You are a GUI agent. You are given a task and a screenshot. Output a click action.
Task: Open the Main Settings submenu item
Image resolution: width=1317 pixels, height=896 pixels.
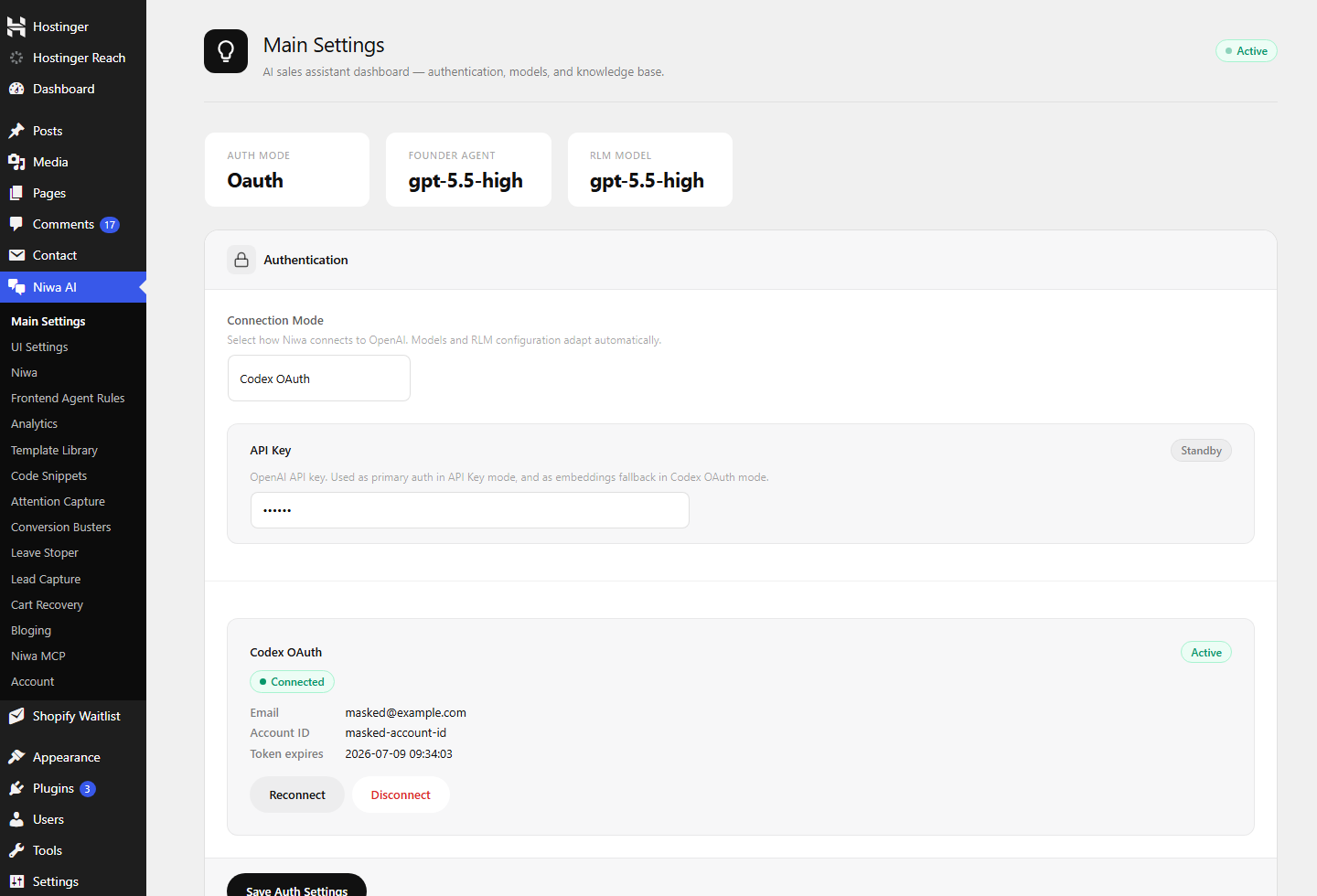(x=48, y=321)
